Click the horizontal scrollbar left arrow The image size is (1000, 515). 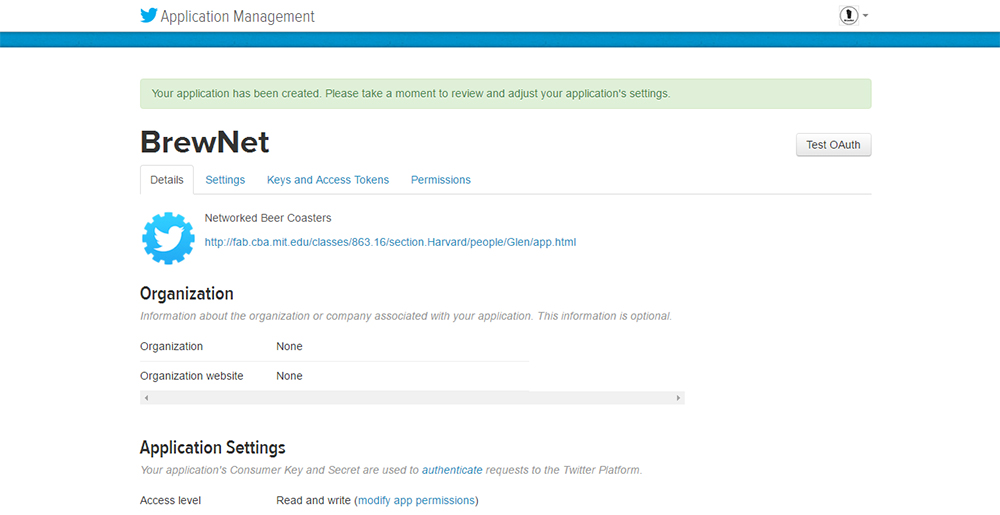click(x=146, y=398)
